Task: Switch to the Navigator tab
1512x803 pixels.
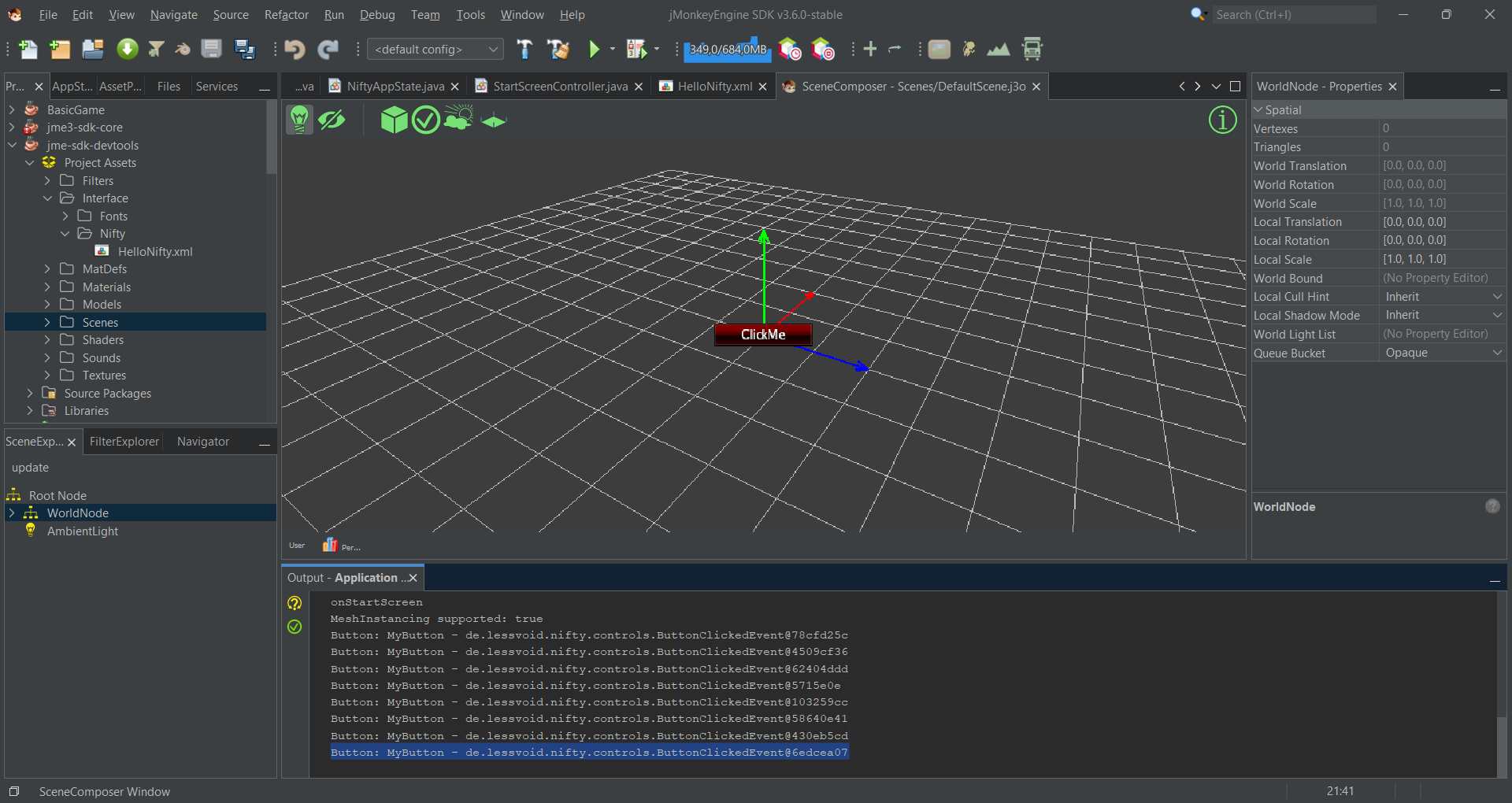Action: [x=203, y=442]
